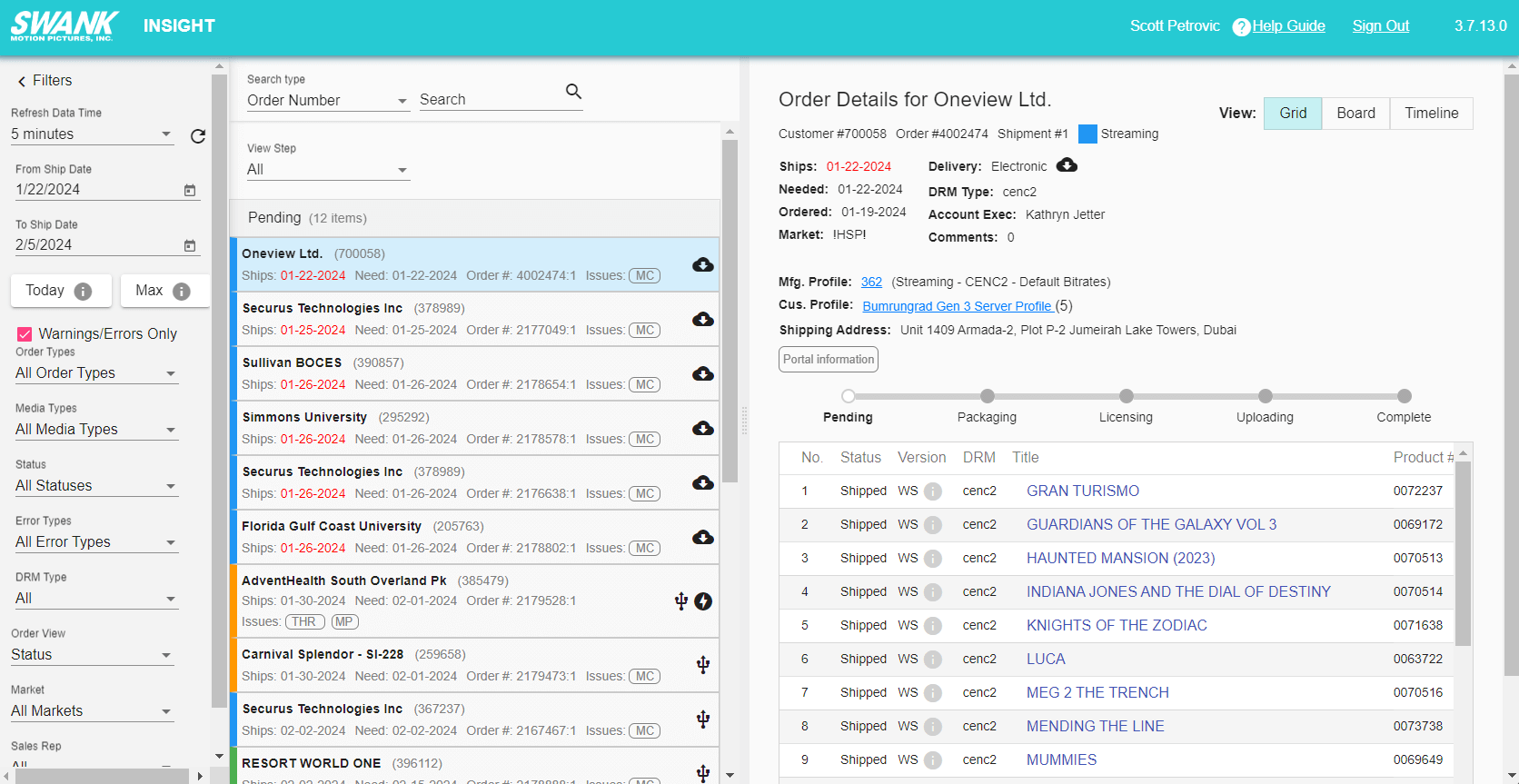Click the Portal information button
1519x784 pixels.
click(829, 360)
